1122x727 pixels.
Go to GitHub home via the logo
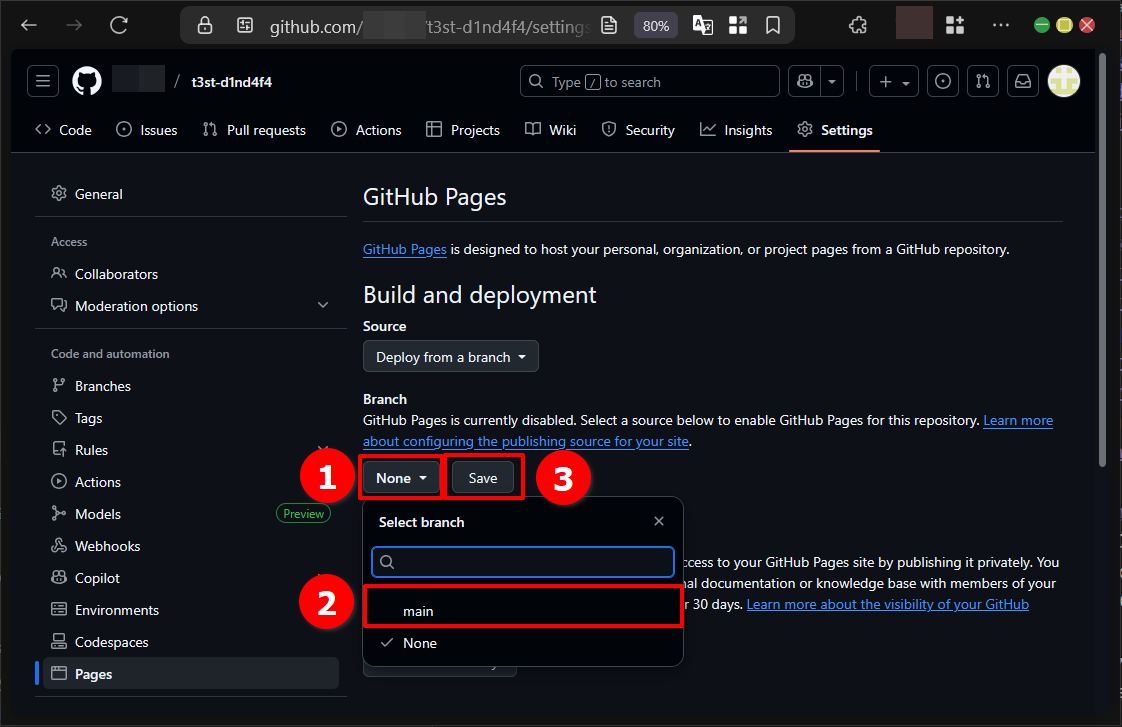tap(86, 81)
